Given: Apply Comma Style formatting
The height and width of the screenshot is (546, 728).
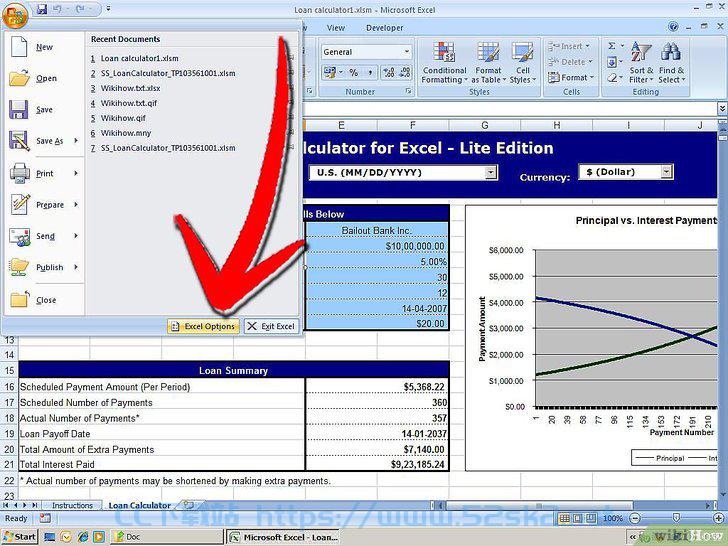Looking at the screenshot, I should [x=370, y=72].
